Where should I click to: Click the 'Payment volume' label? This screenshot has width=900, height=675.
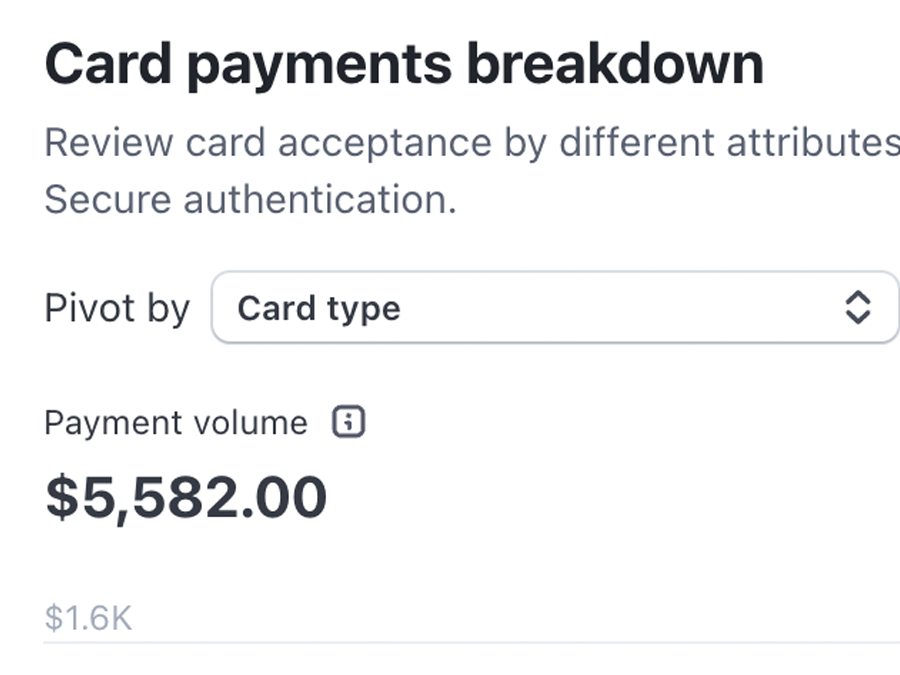tap(176, 423)
